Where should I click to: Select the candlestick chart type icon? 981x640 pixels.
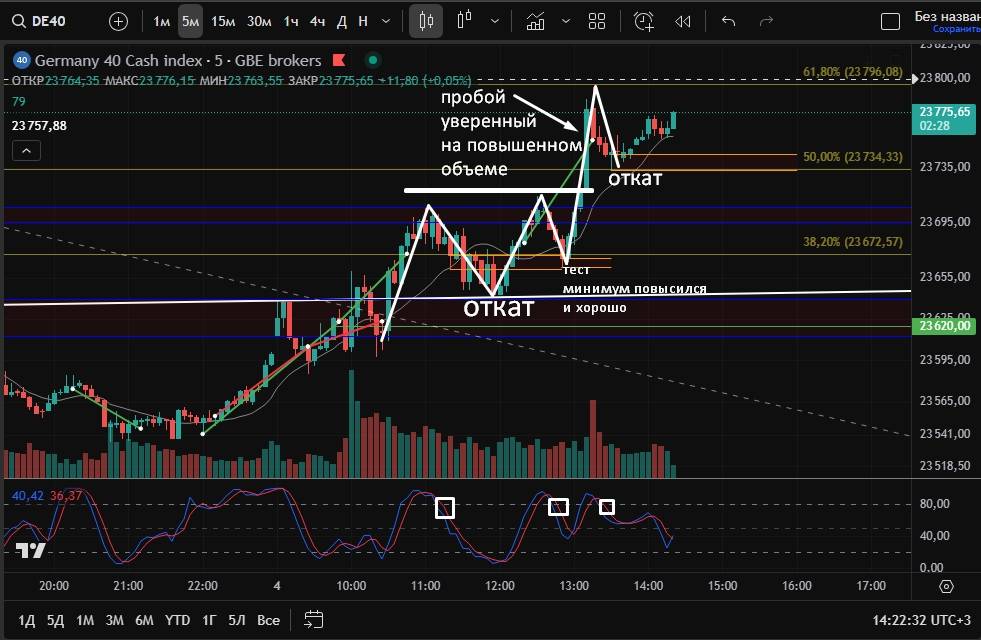[x=426, y=21]
